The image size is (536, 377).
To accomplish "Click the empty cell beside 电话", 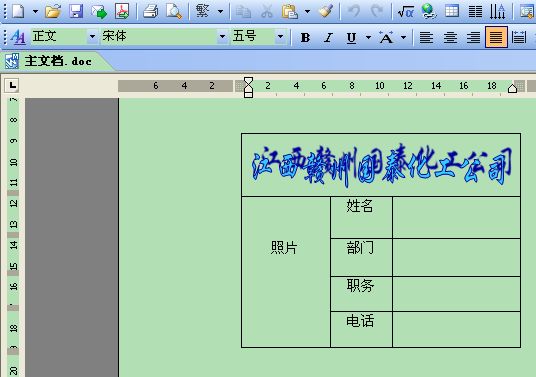I will click(456, 329).
